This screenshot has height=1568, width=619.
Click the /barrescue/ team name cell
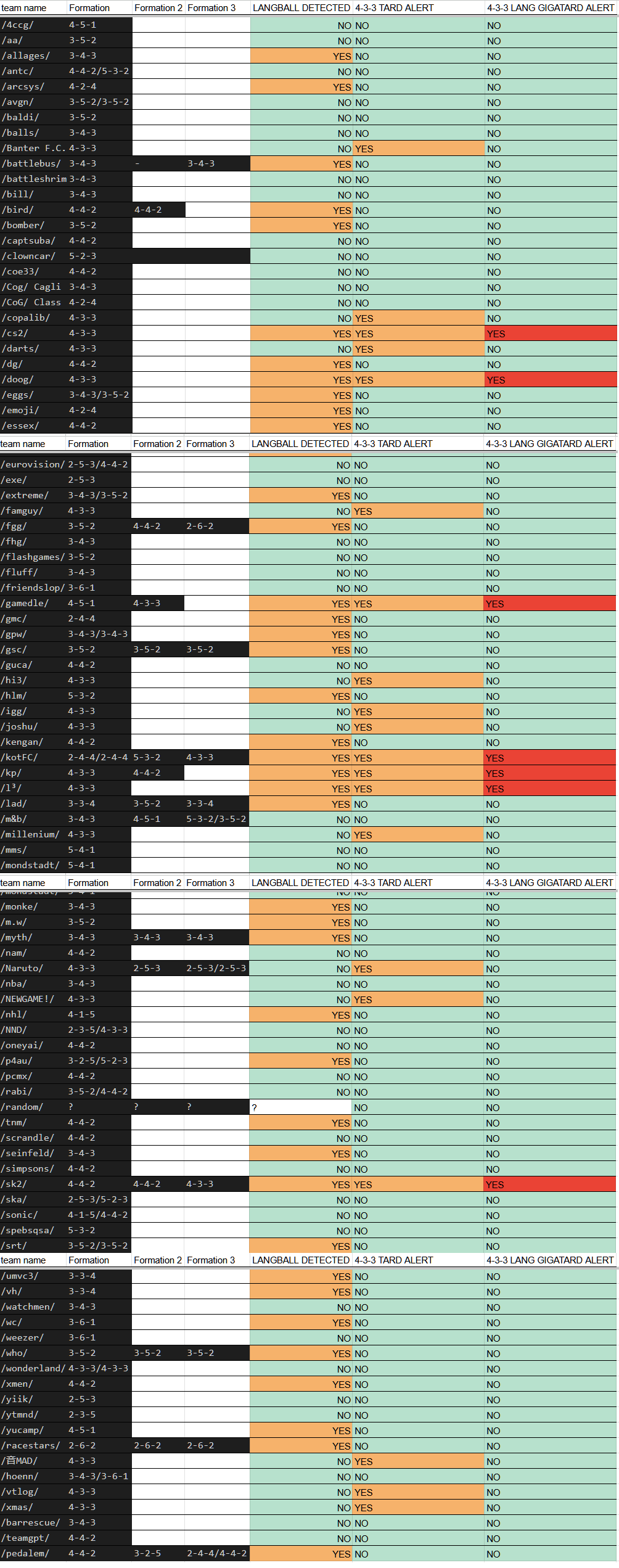pyautogui.click(x=34, y=1523)
